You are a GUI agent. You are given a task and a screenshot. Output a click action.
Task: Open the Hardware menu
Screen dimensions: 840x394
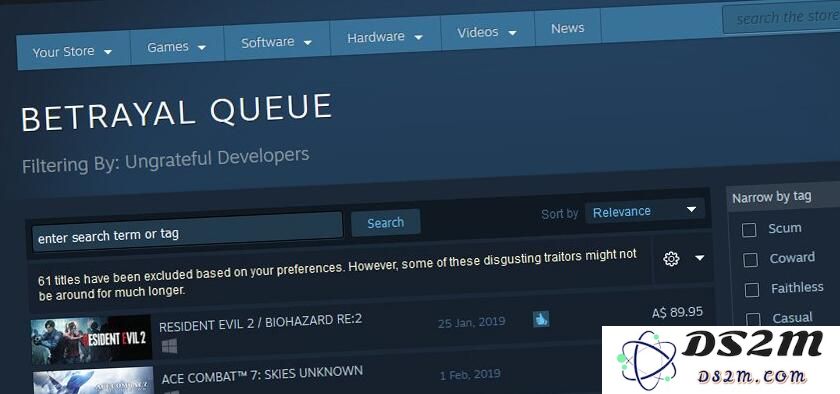pos(385,36)
